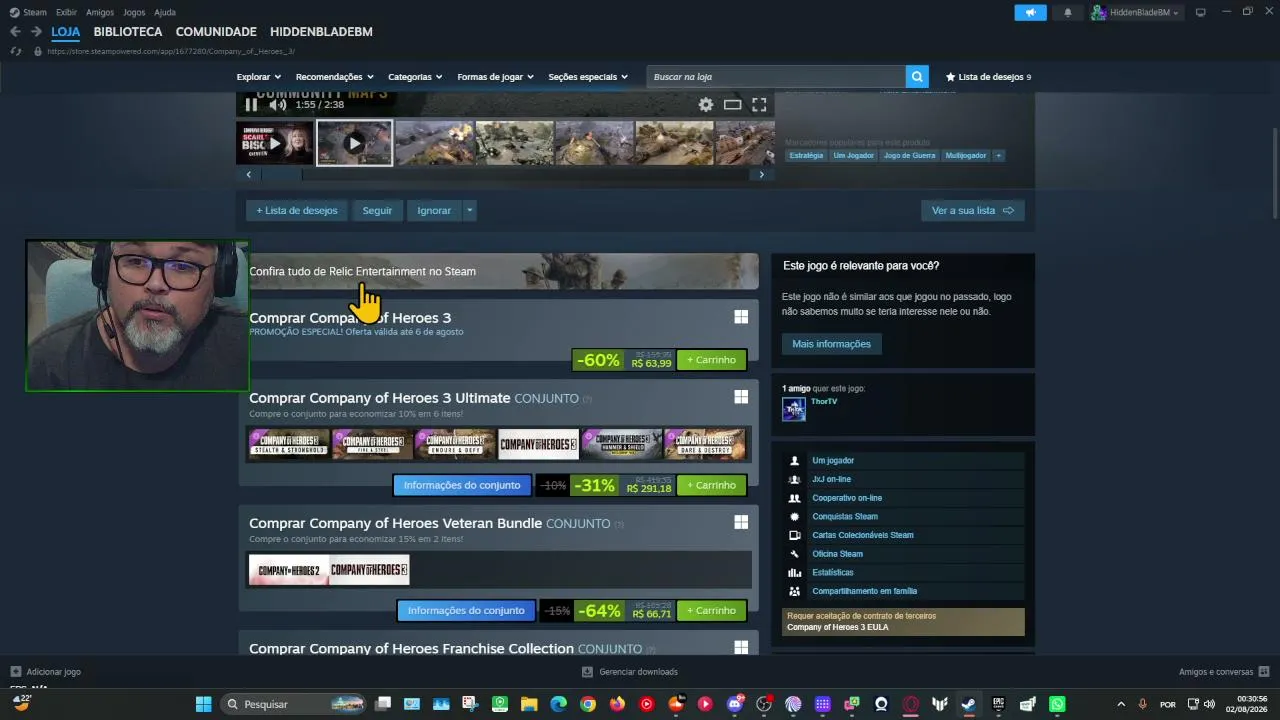
Task: Expand the Explorar dropdown
Action: (259, 77)
